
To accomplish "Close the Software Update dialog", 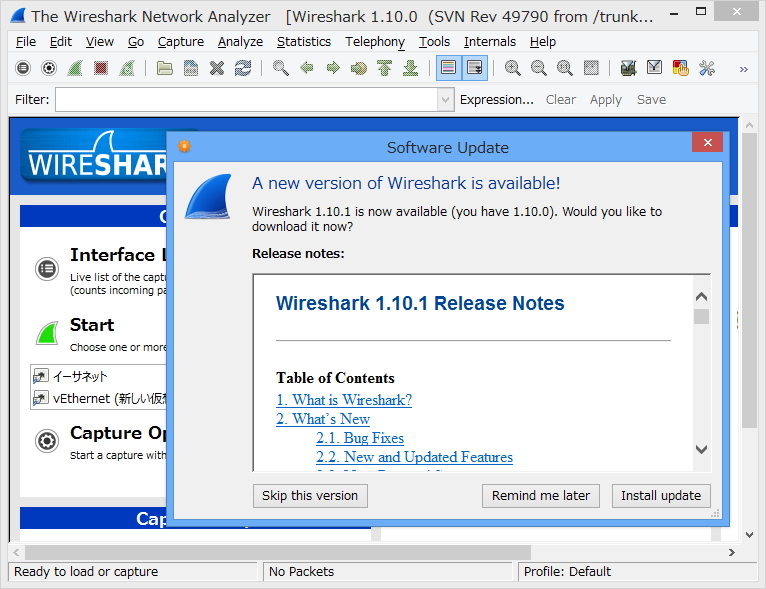I will (707, 142).
